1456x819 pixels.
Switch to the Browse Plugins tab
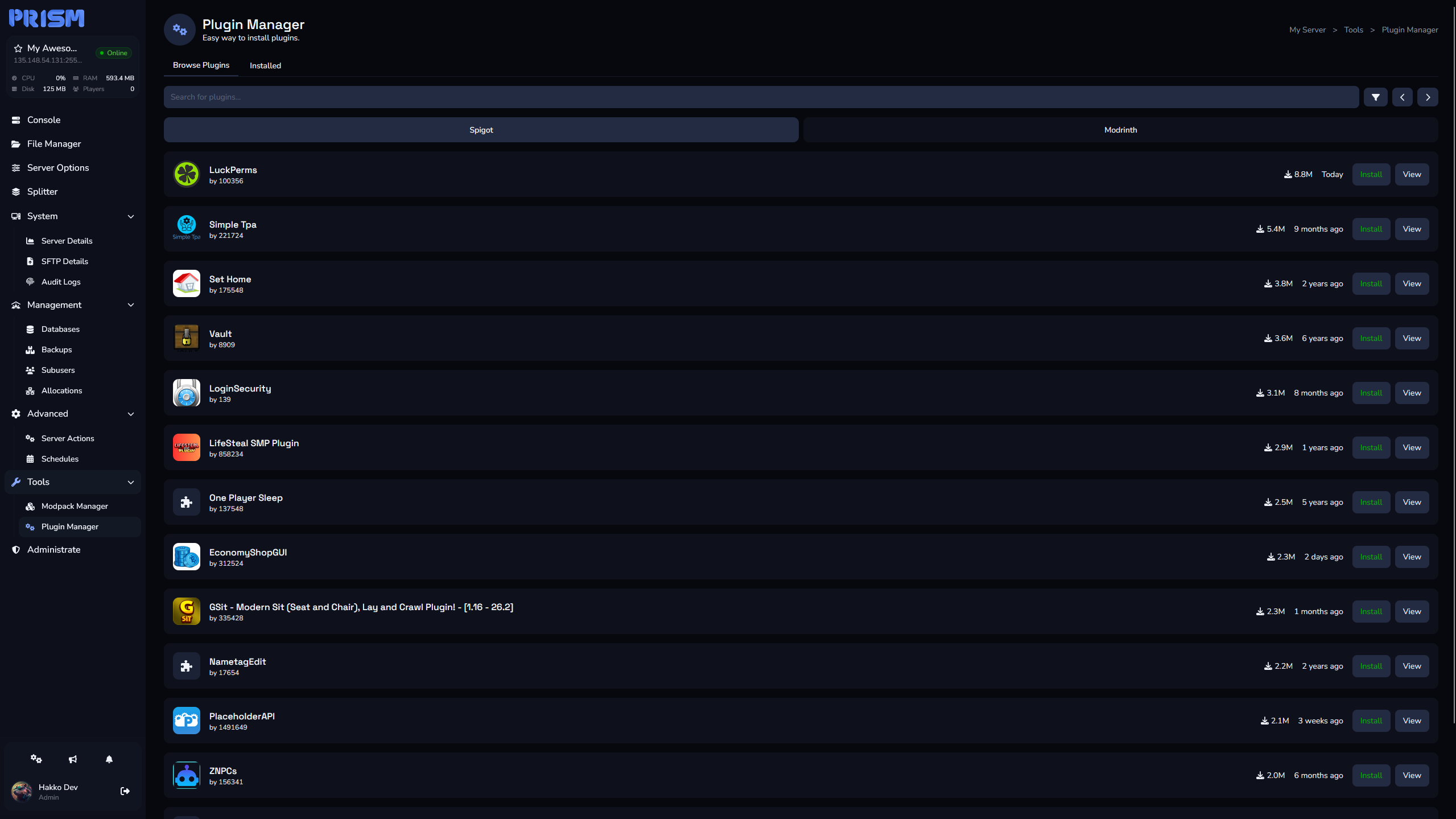coord(201,65)
